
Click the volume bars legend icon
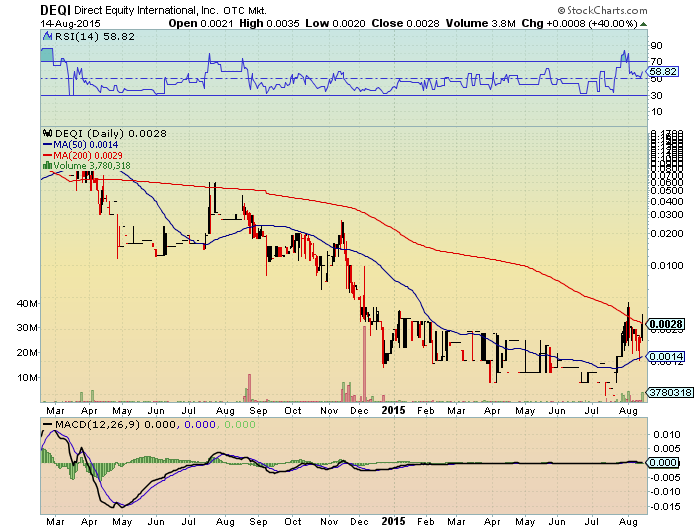tap(47, 166)
